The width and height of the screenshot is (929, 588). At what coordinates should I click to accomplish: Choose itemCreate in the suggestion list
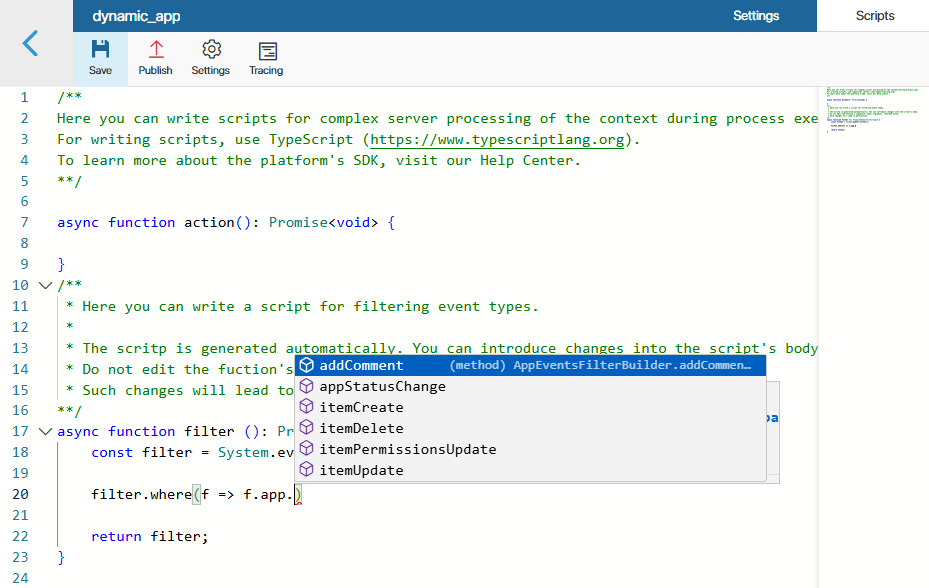[x=361, y=408]
